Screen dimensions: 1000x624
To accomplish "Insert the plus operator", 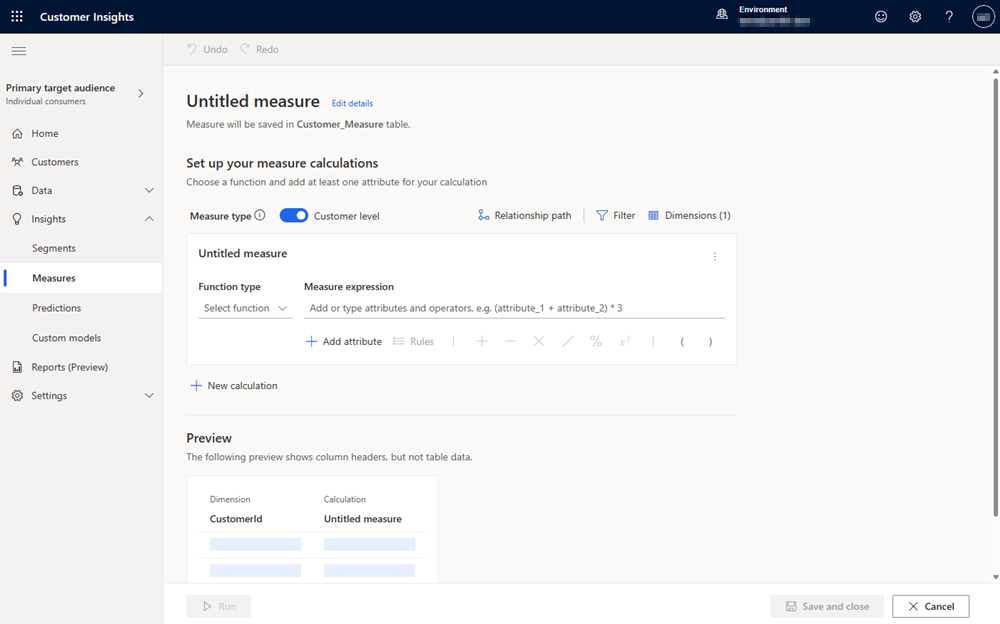I will [482, 341].
